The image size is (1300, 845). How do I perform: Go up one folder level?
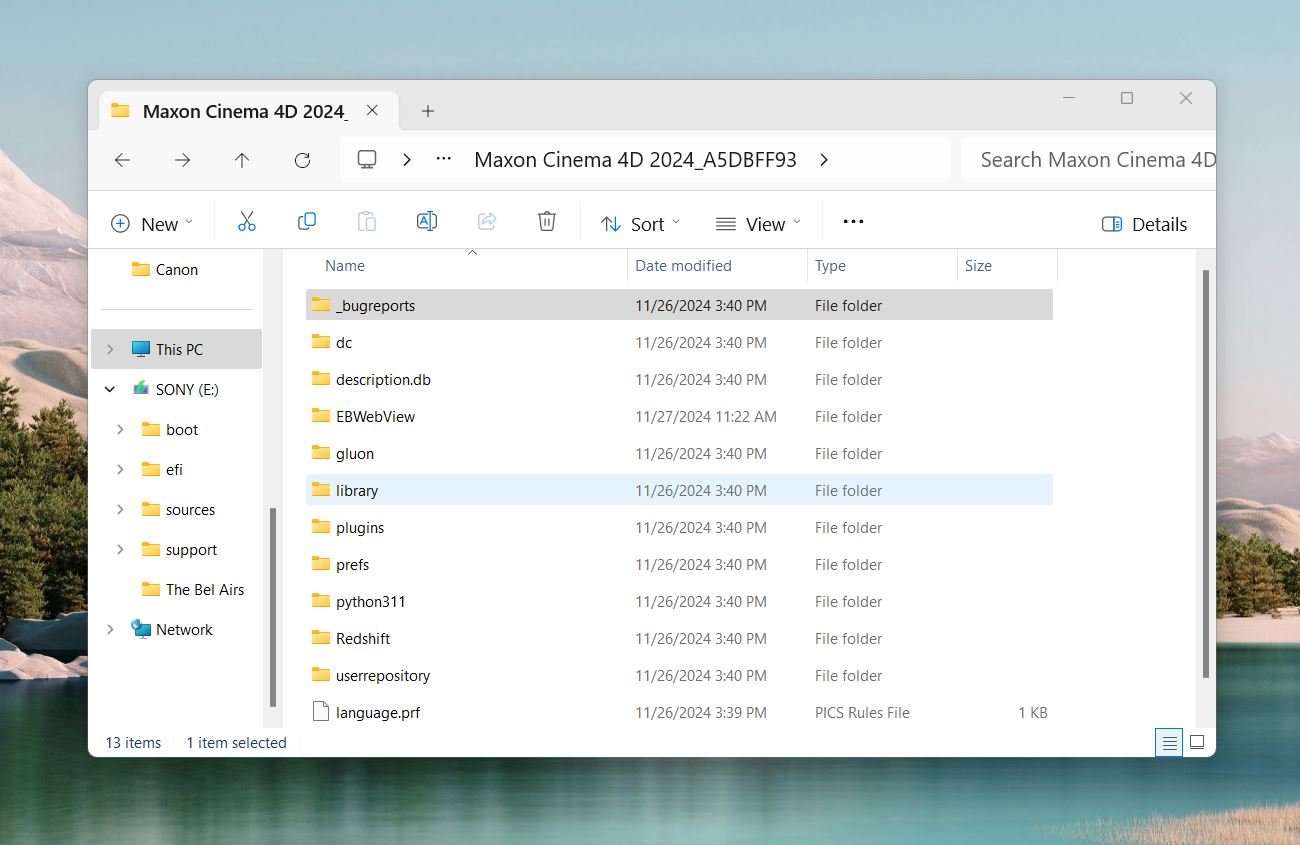pyautogui.click(x=242, y=160)
